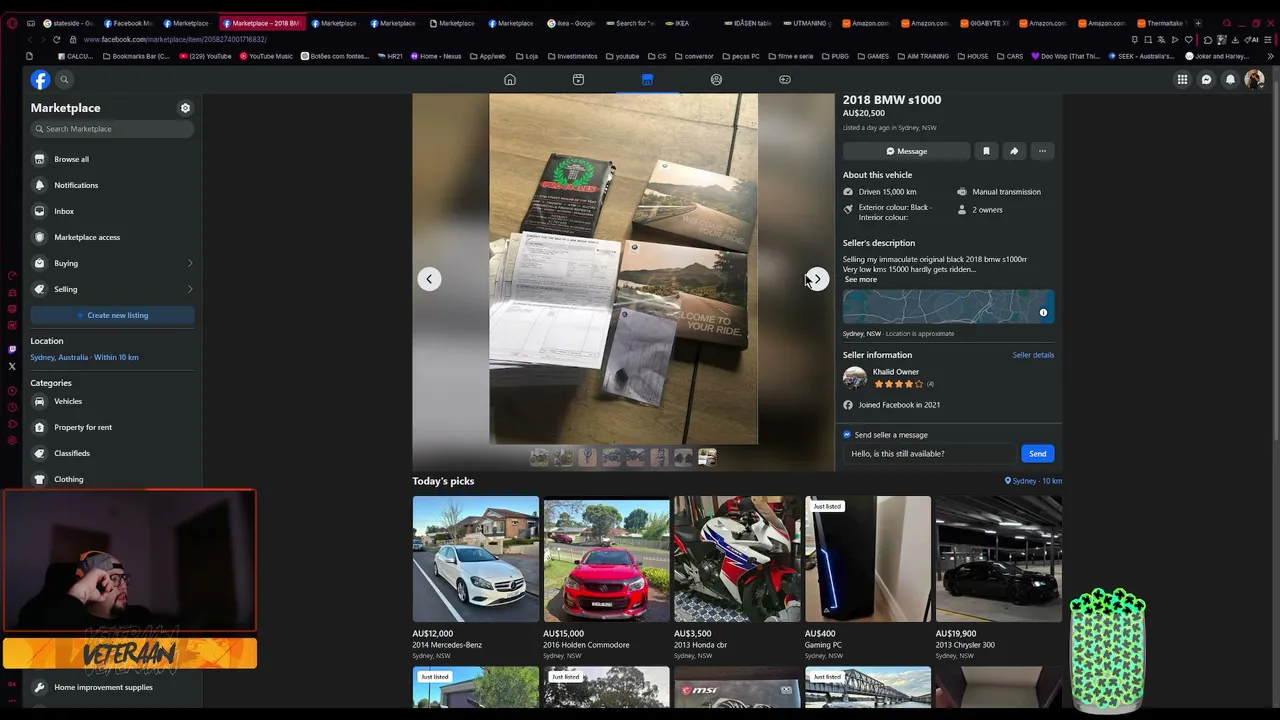Open the GAMES bookmarks folder
The image size is (1280, 720).
(x=873, y=56)
